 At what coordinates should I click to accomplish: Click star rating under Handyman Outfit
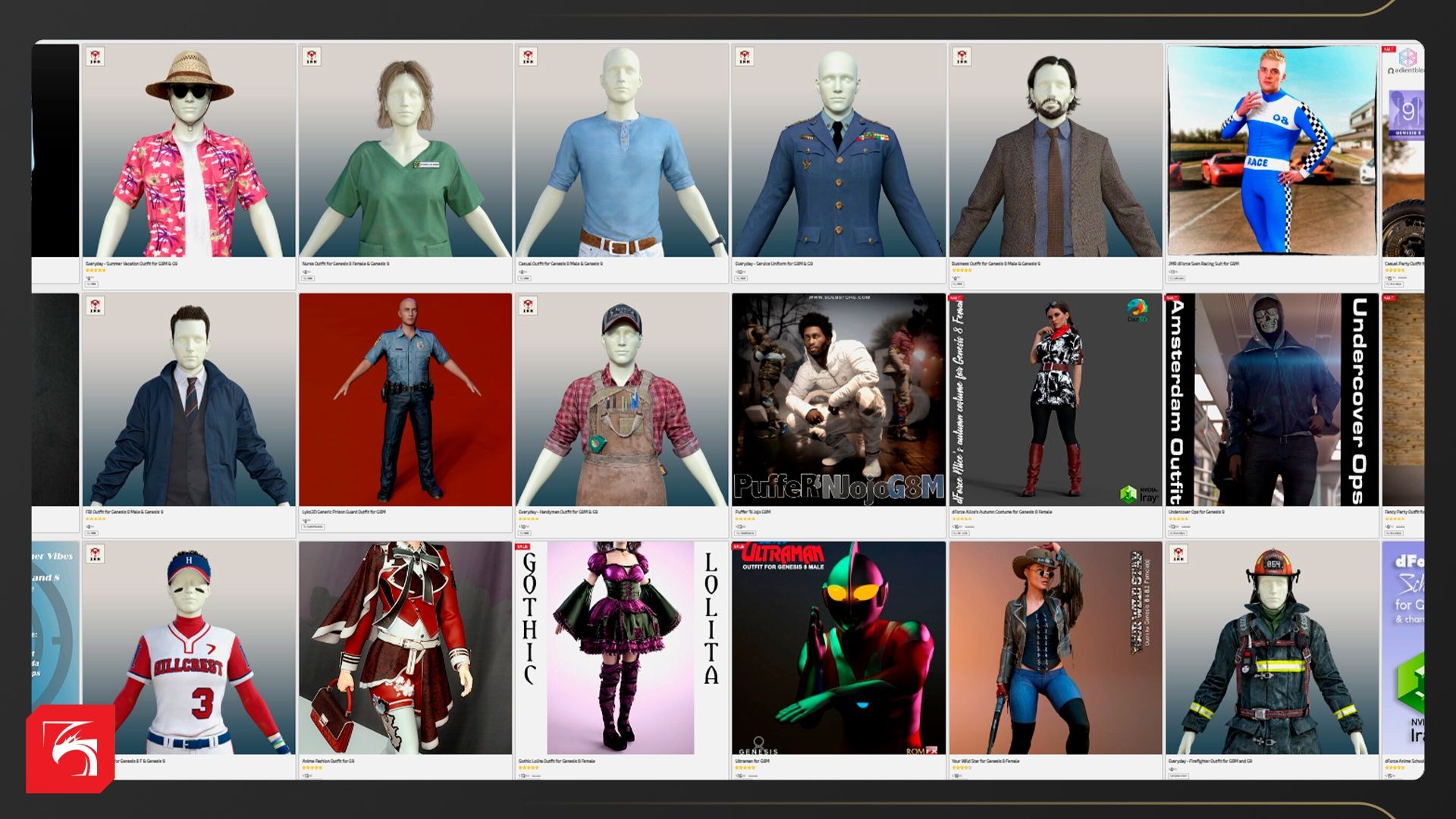click(x=529, y=519)
